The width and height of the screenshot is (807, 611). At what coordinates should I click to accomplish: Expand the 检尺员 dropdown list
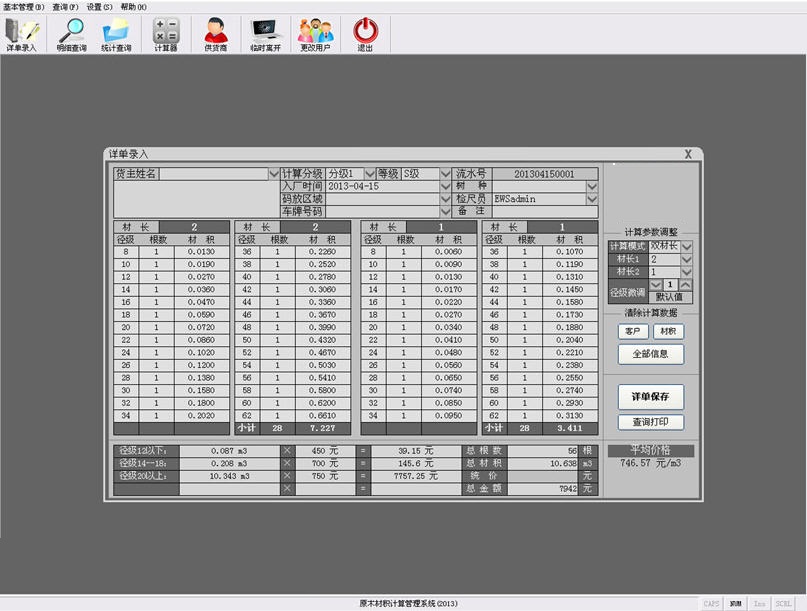[x=592, y=199]
